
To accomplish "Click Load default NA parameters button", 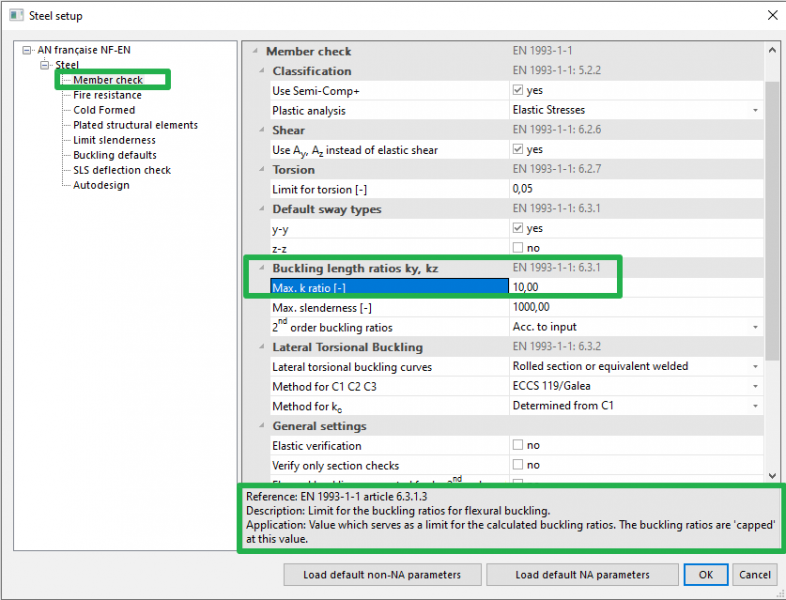I will click(582, 575).
